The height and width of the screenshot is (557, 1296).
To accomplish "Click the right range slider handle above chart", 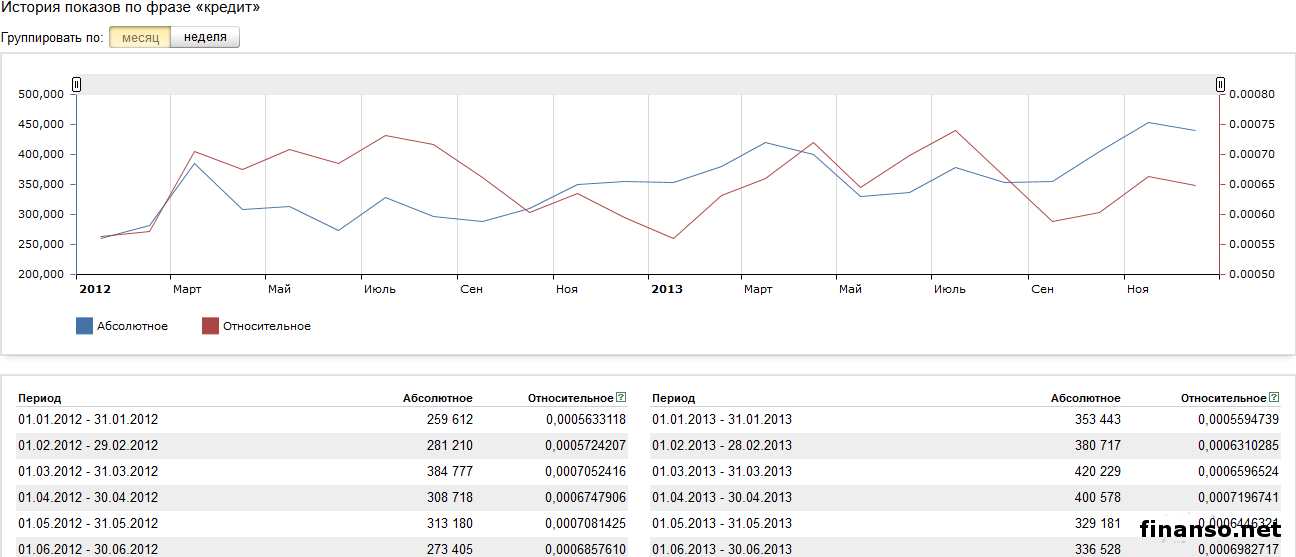I will pyautogui.click(x=1220, y=85).
